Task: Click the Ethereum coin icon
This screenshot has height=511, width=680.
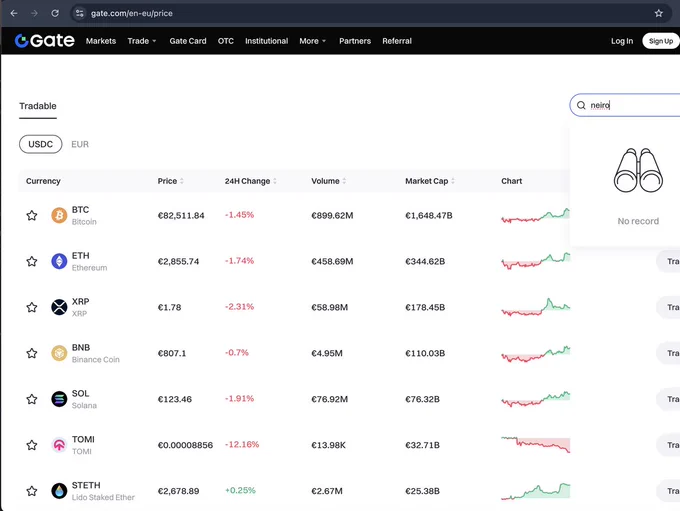Action: tap(59, 261)
